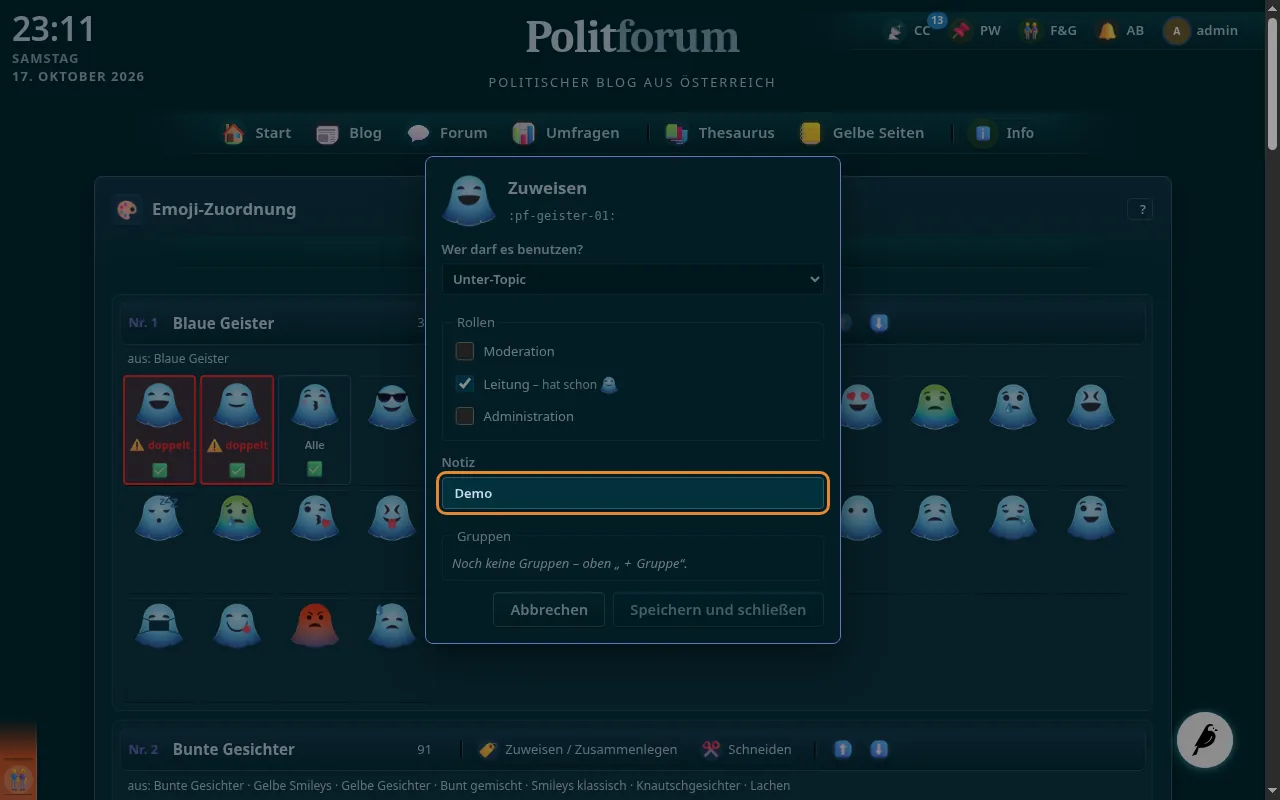Viewport: 1280px width, 800px height.
Task: Cancel the dialog with Abbrechen
Action: pos(549,610)
